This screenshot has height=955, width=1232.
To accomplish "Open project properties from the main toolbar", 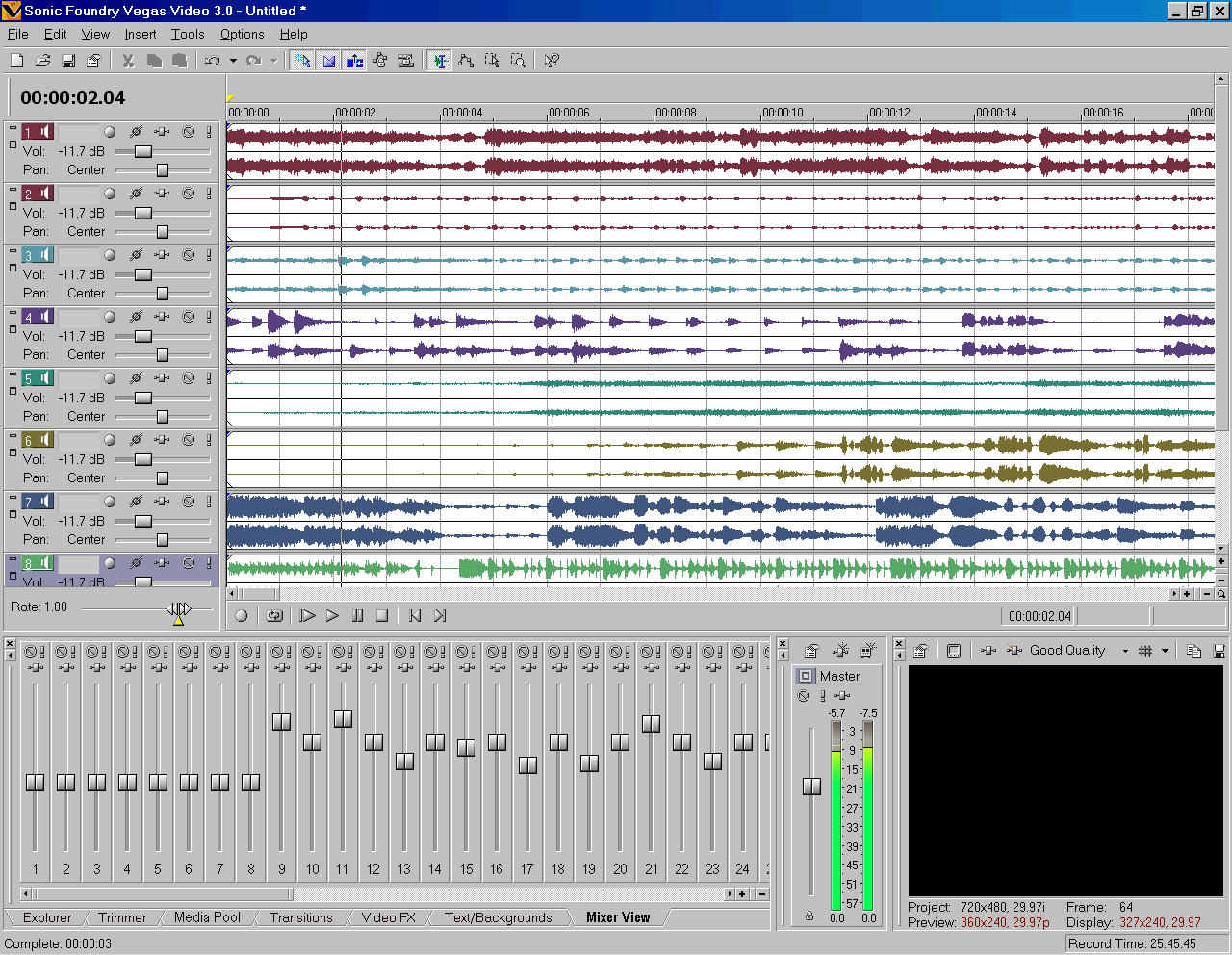I will 93,61.
